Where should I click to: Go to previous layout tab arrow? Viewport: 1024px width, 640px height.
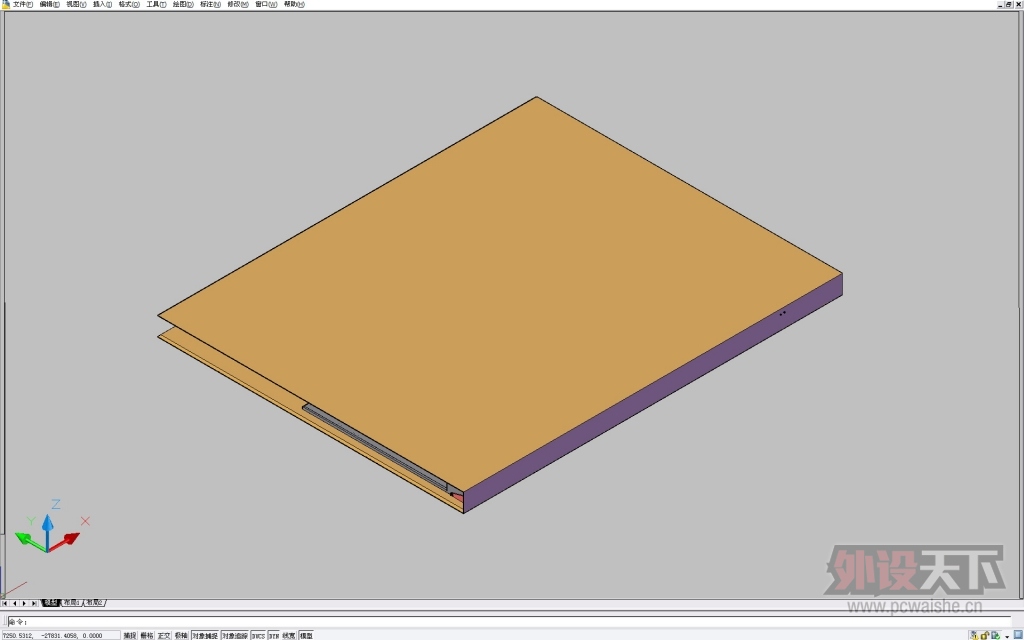[x=15, y=603]
